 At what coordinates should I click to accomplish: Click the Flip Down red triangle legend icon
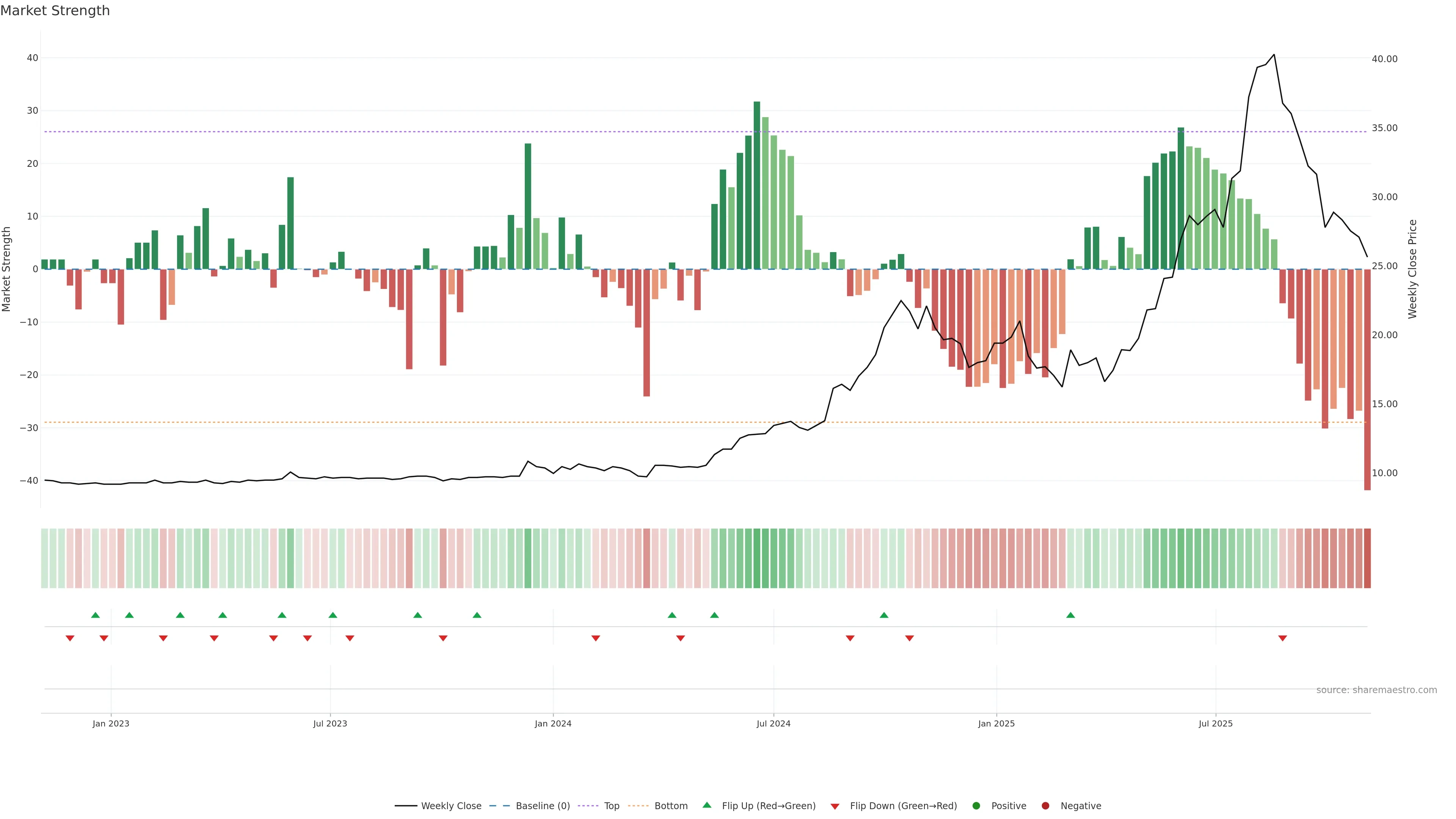(834, 806)
